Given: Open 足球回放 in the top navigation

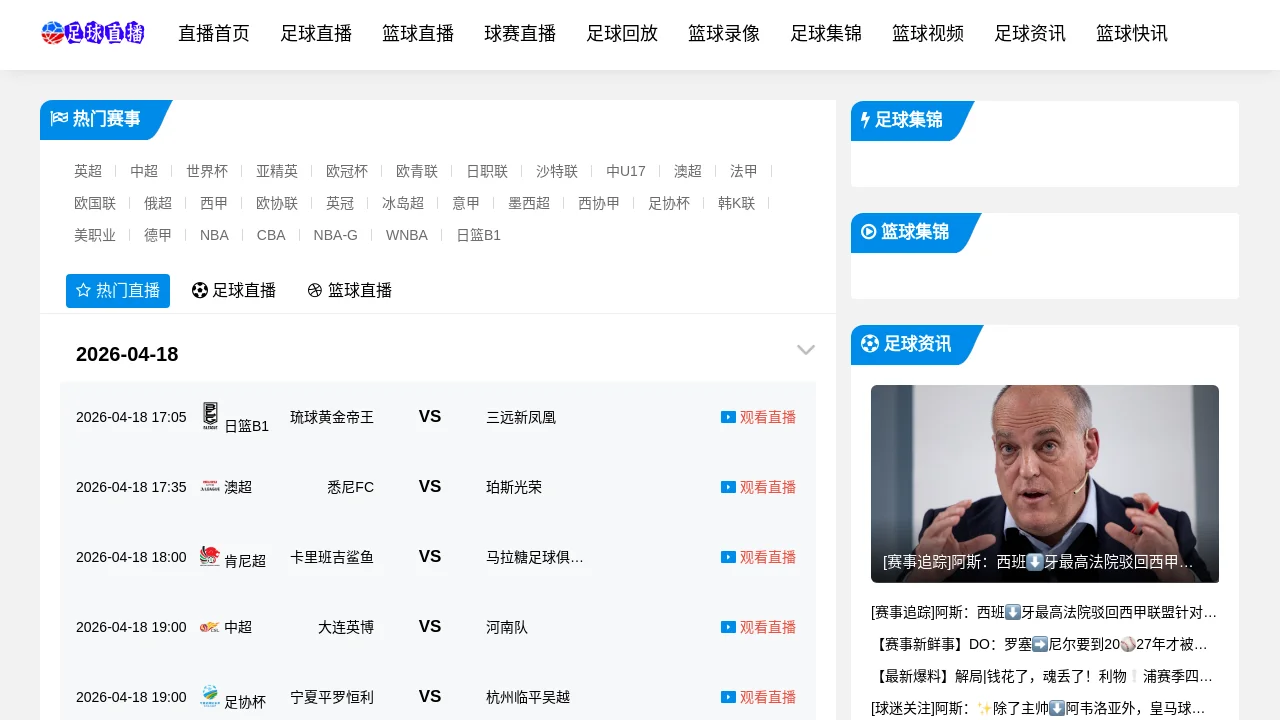Looking at the screenshot, I should (622, 34).
